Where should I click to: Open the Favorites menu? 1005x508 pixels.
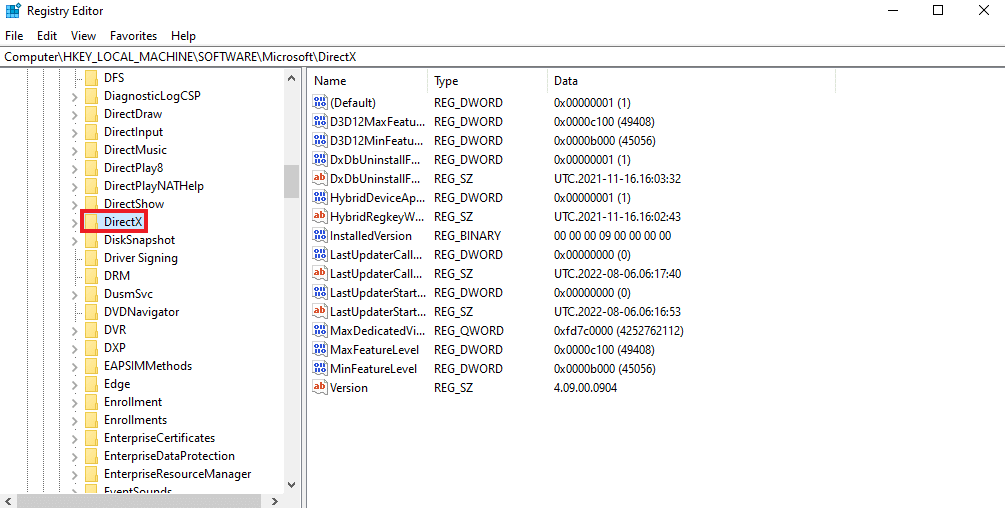point(133,36)
